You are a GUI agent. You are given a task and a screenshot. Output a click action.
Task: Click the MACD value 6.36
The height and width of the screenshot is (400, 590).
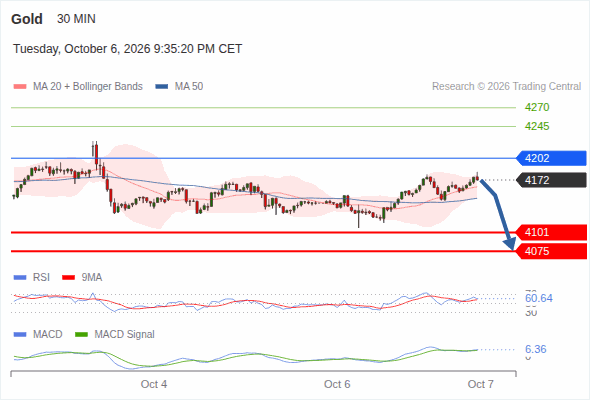pyautogui.click(x=536, y=349)
